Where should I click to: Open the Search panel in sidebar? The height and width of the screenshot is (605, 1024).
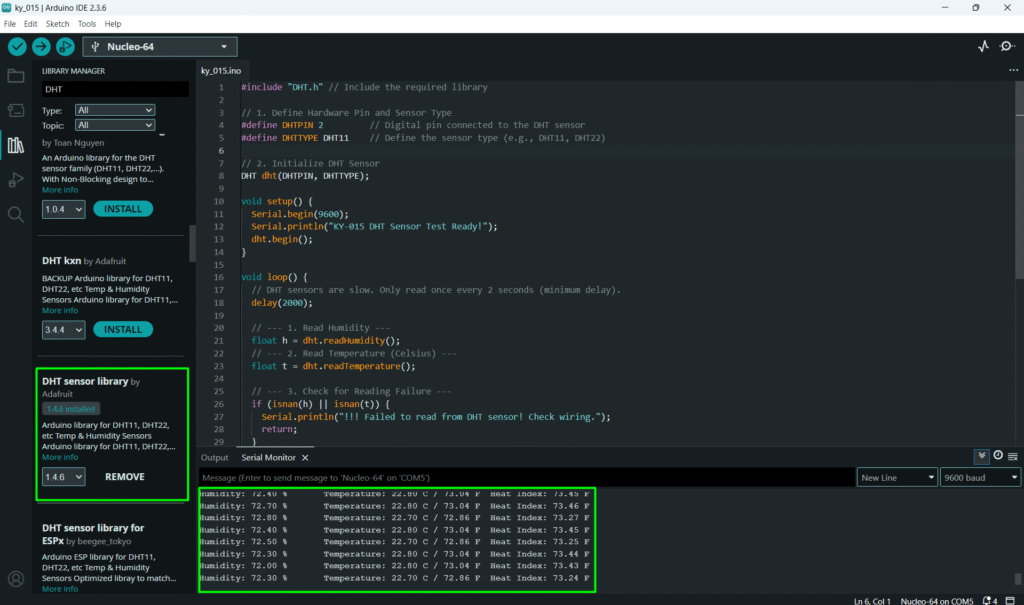(x=16, y=214)
